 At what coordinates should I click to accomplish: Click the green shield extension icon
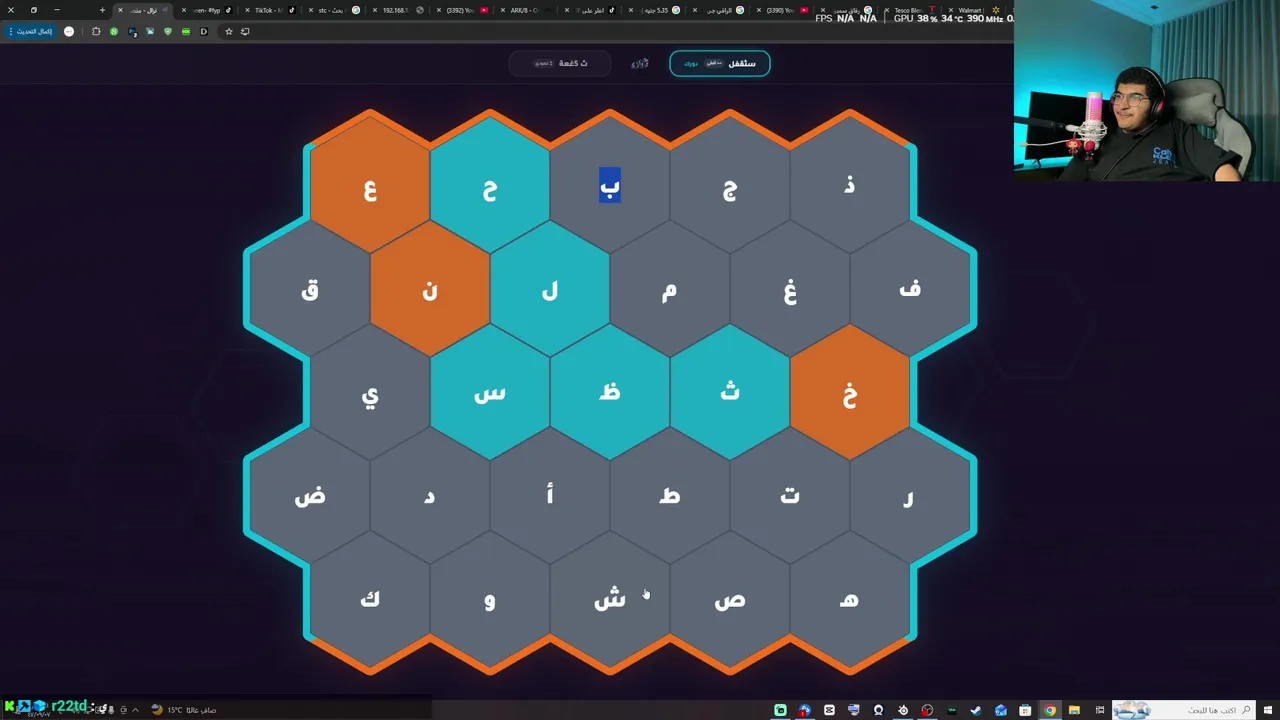point(167,31)
